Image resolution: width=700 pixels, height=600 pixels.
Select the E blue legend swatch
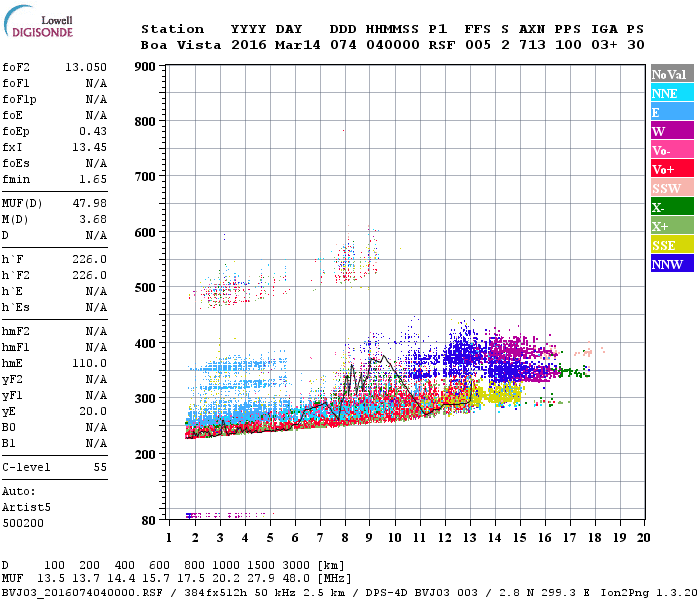pos(672,112)
